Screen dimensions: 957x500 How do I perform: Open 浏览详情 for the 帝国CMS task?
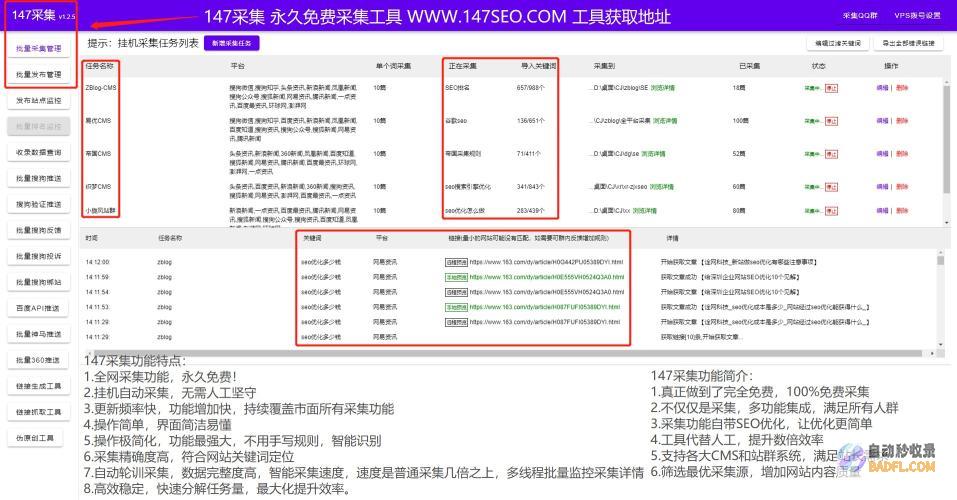[653, 154]
